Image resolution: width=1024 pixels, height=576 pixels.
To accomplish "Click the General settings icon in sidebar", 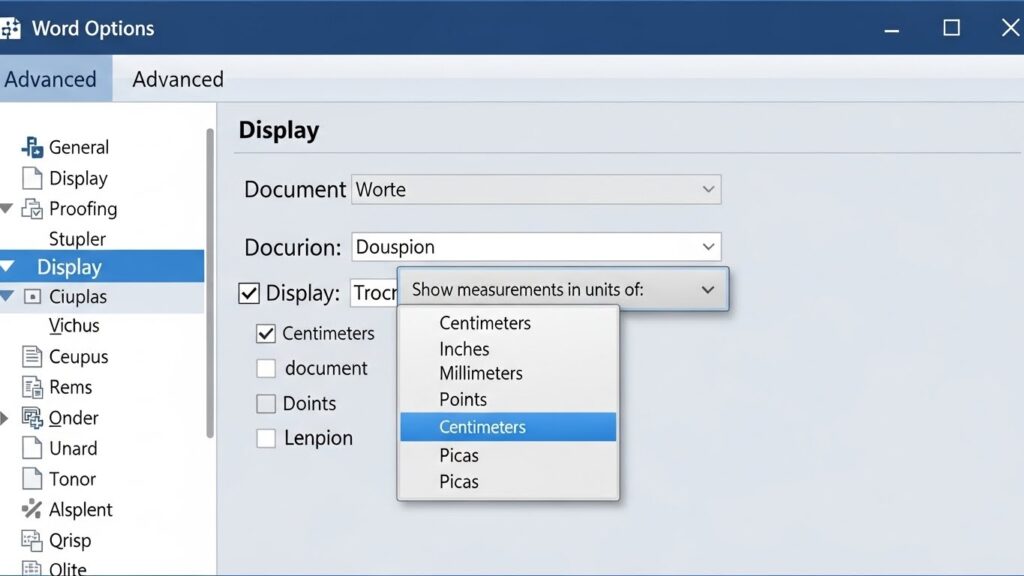I will 32,147.
